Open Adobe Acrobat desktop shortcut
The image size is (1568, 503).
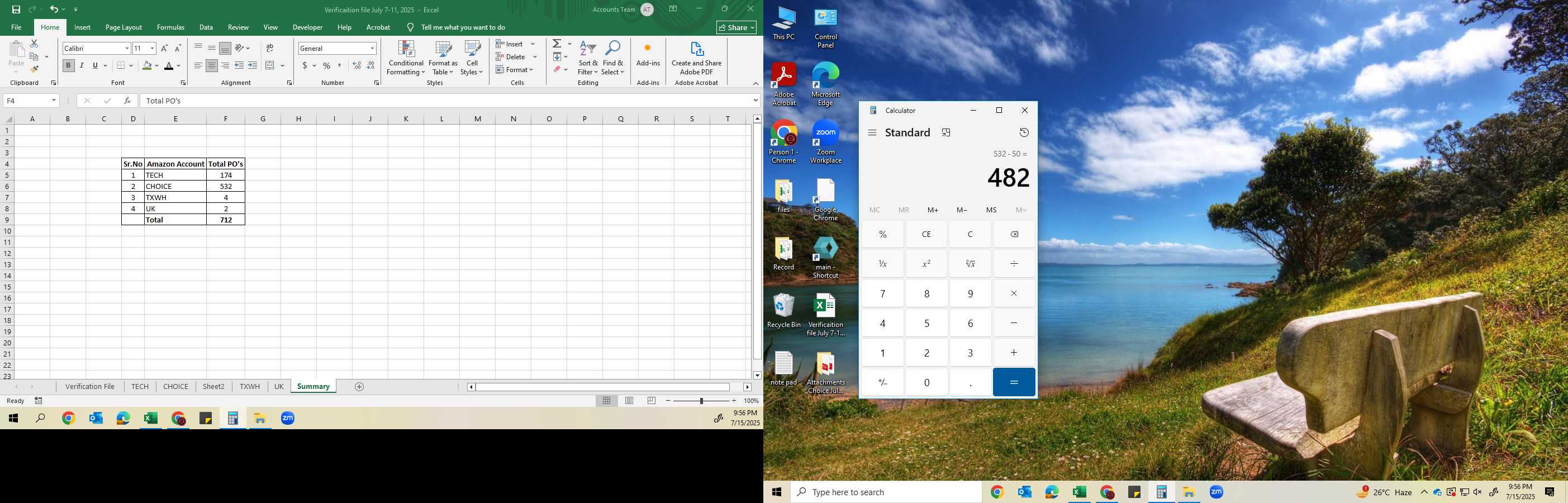(783, 84)
